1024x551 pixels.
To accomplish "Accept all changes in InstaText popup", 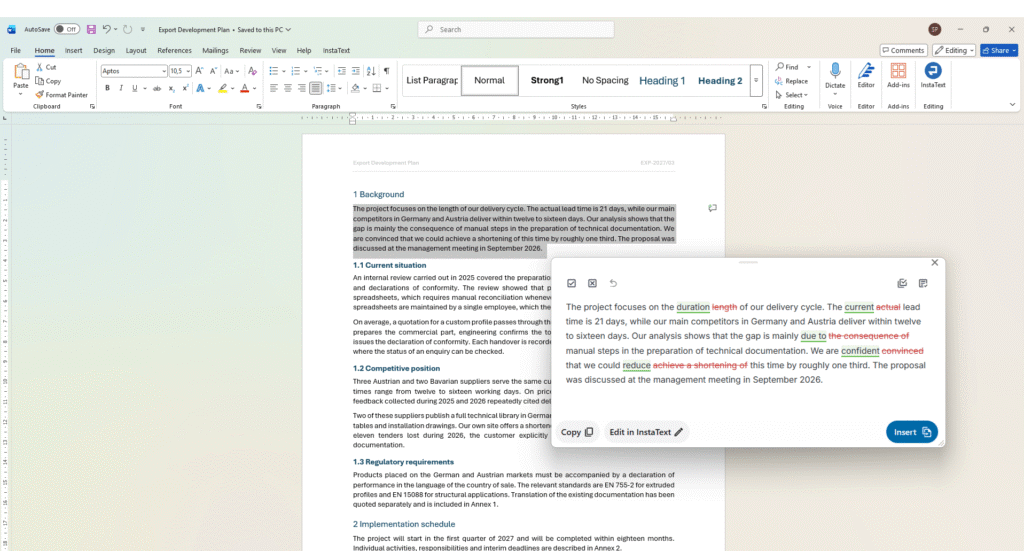I will pos(571,283).
